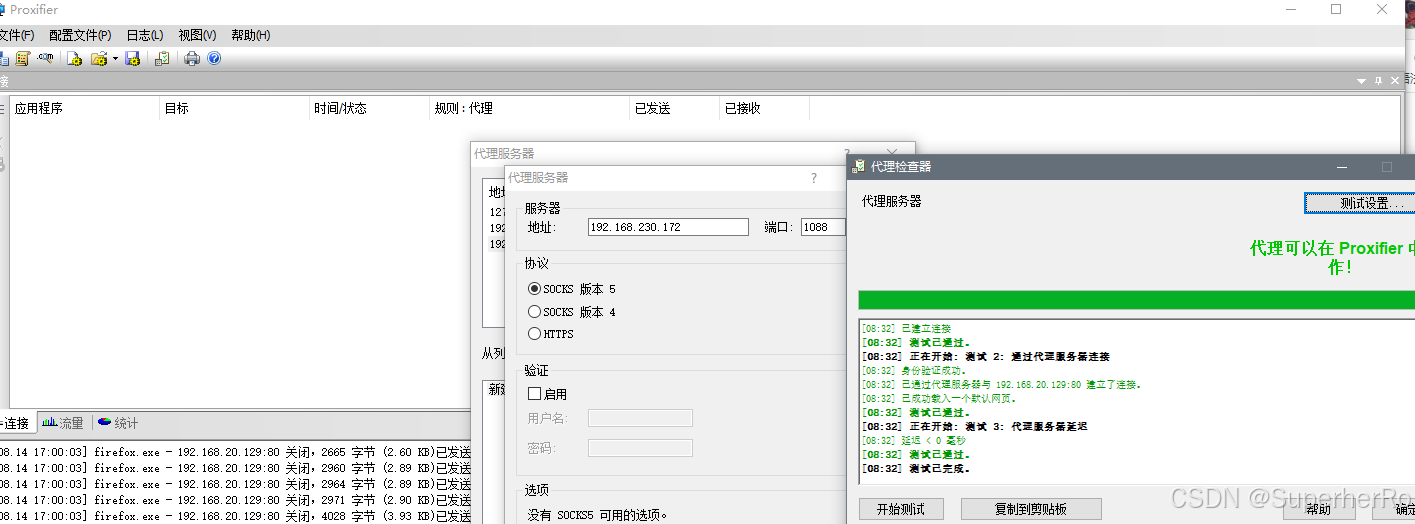Image resolution: width=1415 pixels, height=524 pixels.
Task: Toggle the connections panel pin icon
Action: click(1378, 81)
